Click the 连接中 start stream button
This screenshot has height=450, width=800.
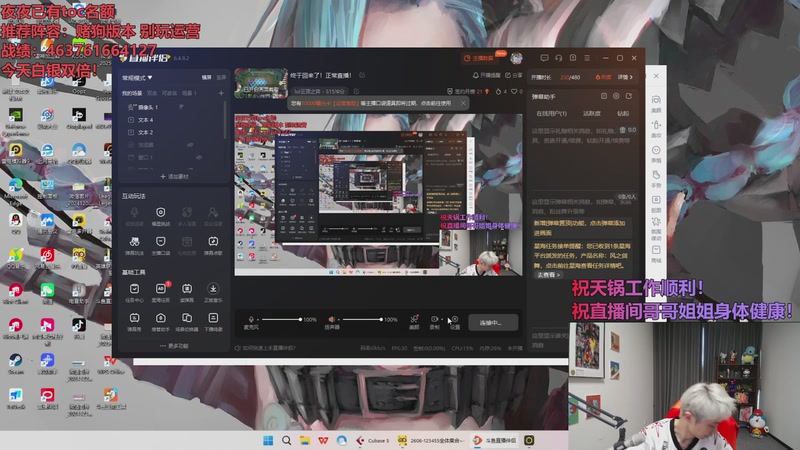[x=493, y=322]
